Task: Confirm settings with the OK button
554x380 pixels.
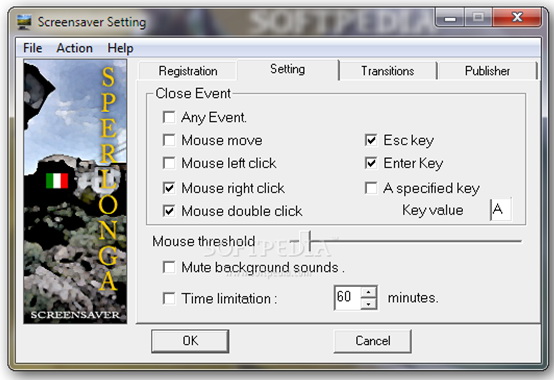Action: (190, 341)
